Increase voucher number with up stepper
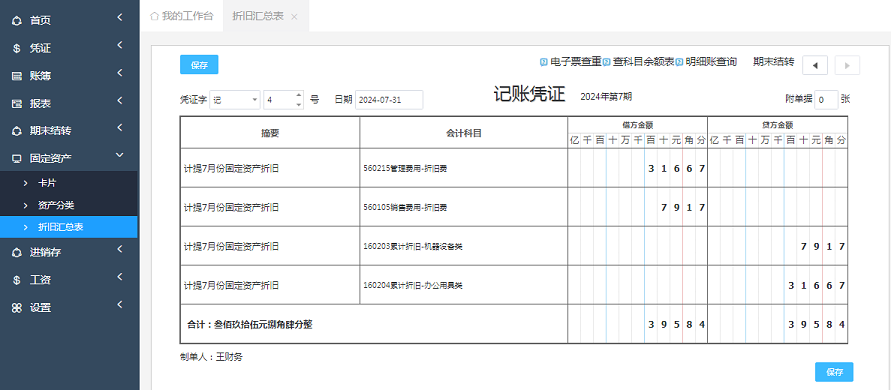The height and width of the screenshot is (390, 891). (x=299, y=95)
